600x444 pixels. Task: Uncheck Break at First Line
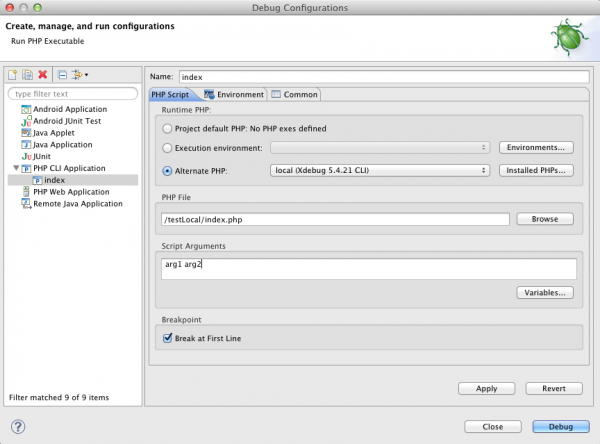pos(168,338)
